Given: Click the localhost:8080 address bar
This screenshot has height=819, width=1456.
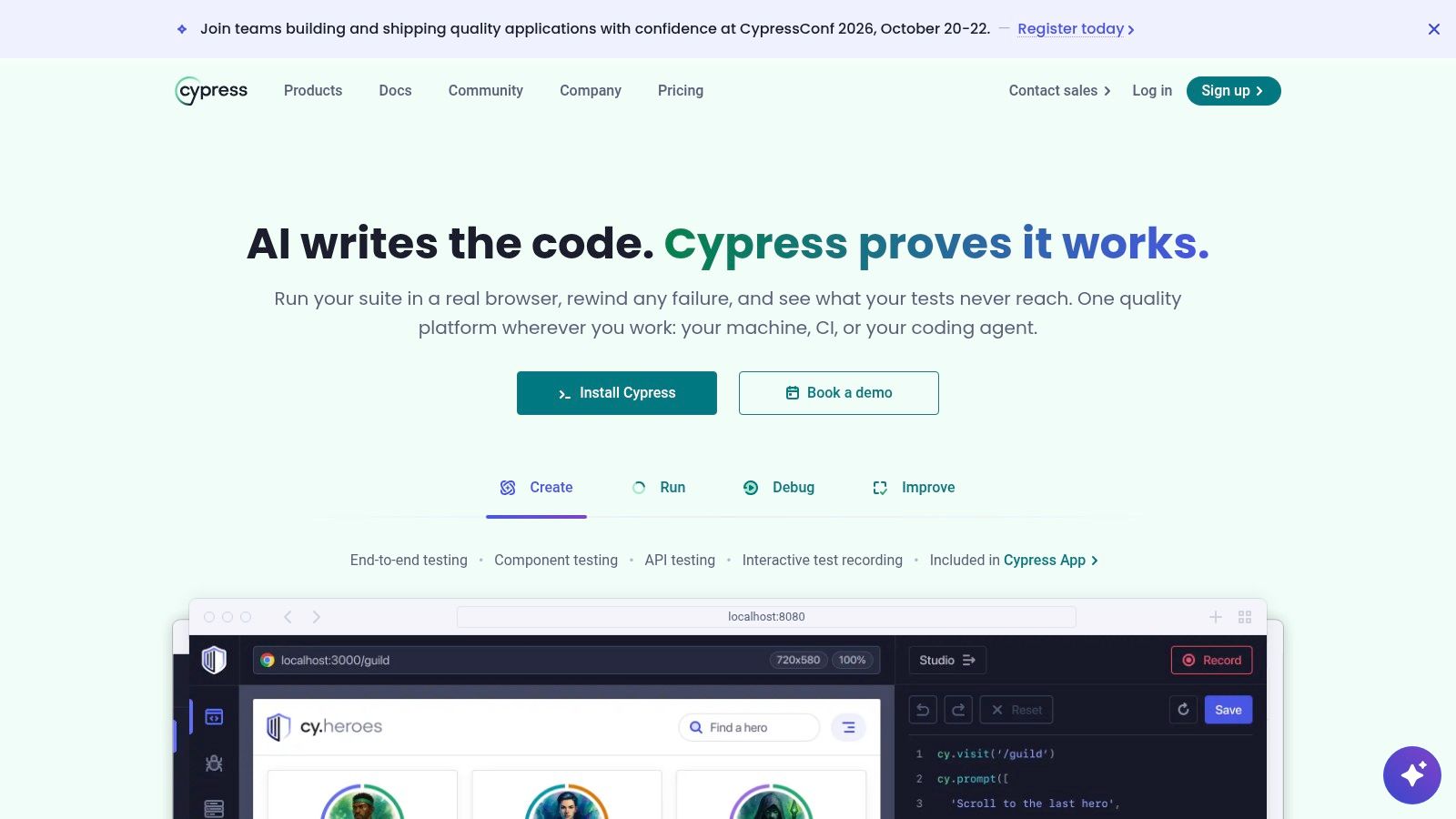Looking at the screenshot, I should (x=766, y=617).
